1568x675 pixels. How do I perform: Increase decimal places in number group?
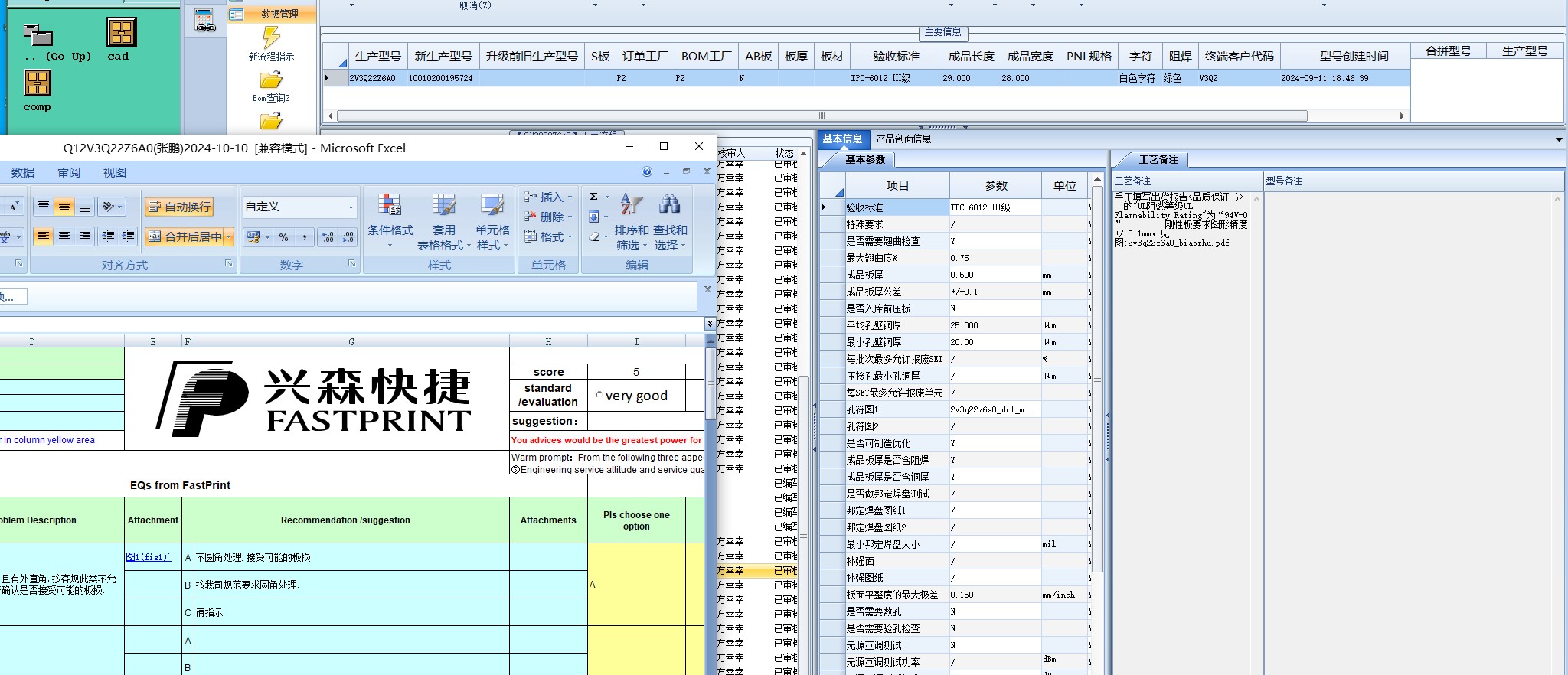(328, 237)
